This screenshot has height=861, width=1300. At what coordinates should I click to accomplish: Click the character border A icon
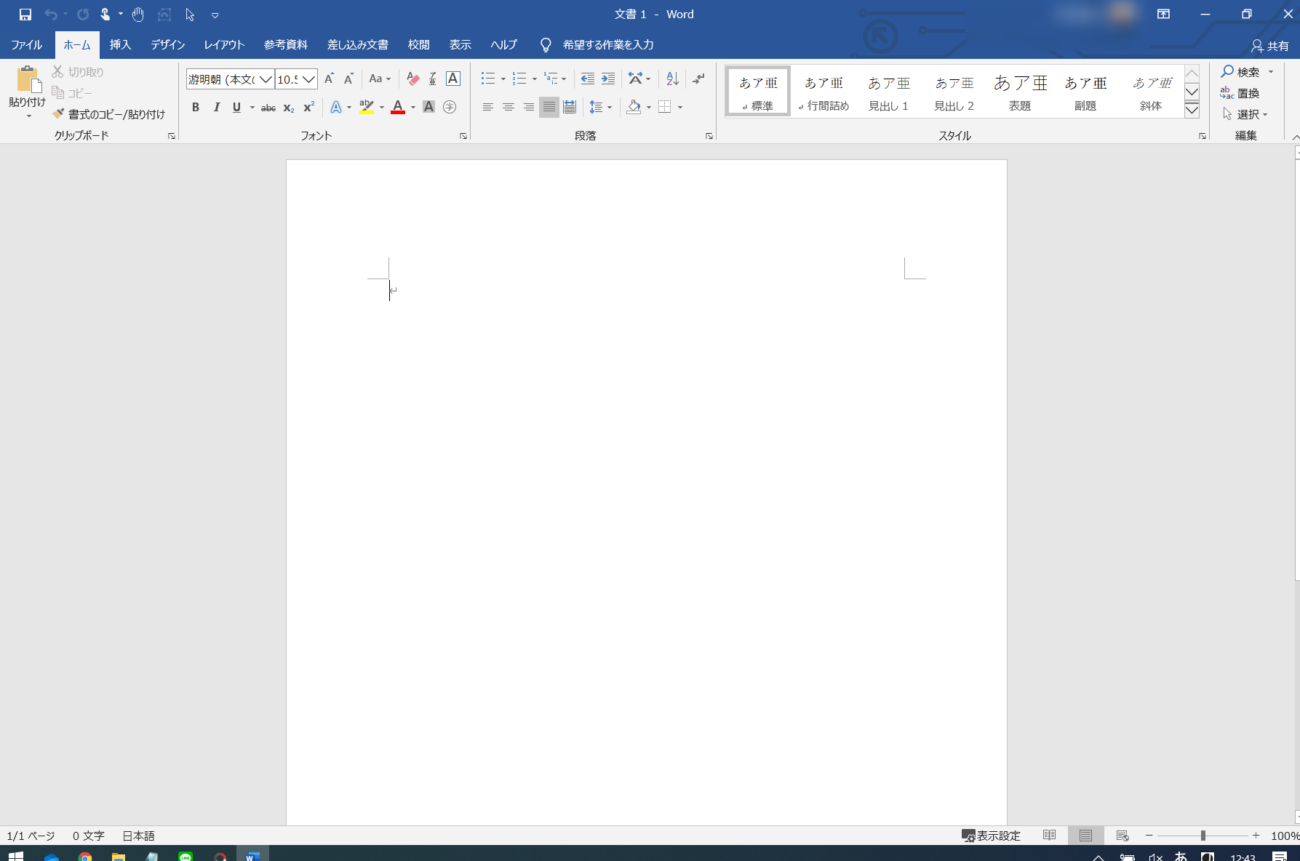pos(452,79)
